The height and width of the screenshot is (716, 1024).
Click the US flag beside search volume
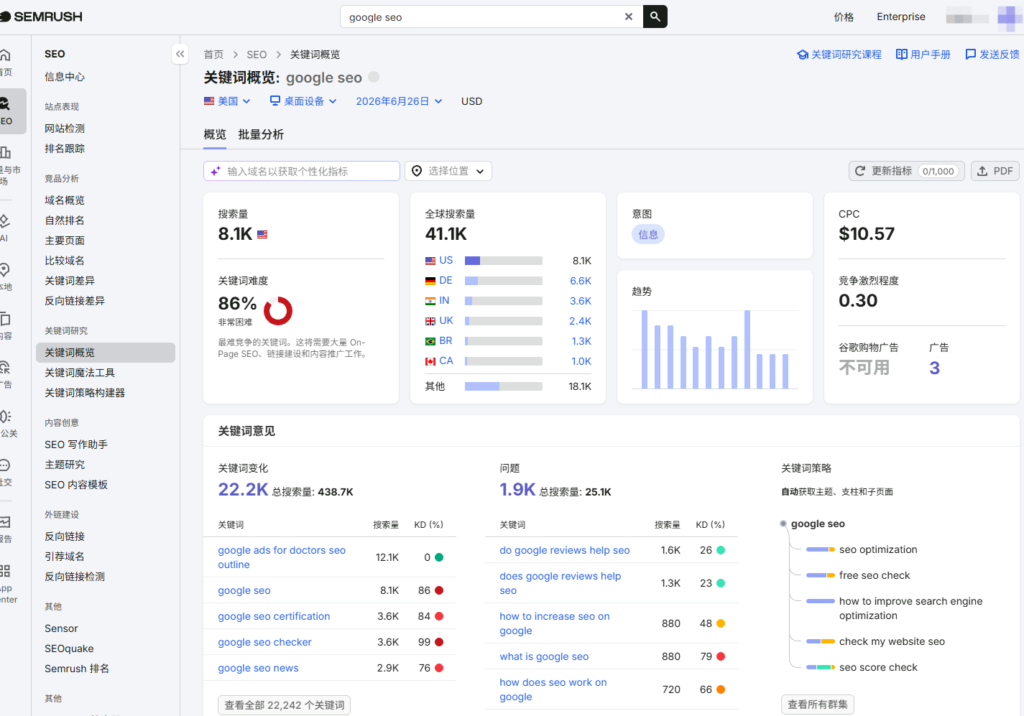click(263, 235)
